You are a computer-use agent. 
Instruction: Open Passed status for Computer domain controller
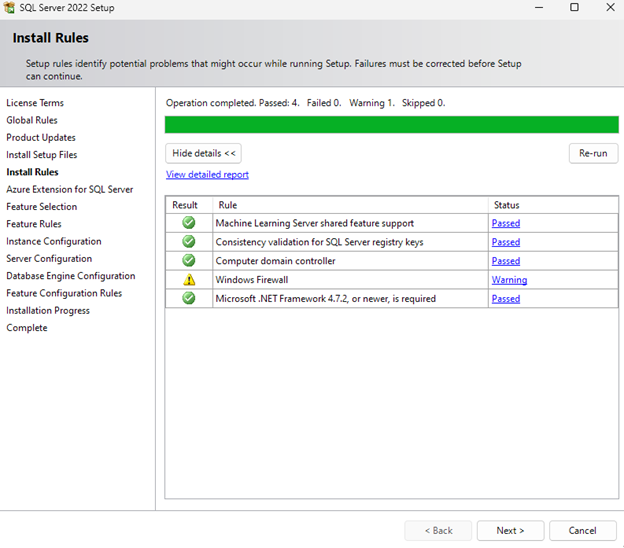(x=506, y=261)
